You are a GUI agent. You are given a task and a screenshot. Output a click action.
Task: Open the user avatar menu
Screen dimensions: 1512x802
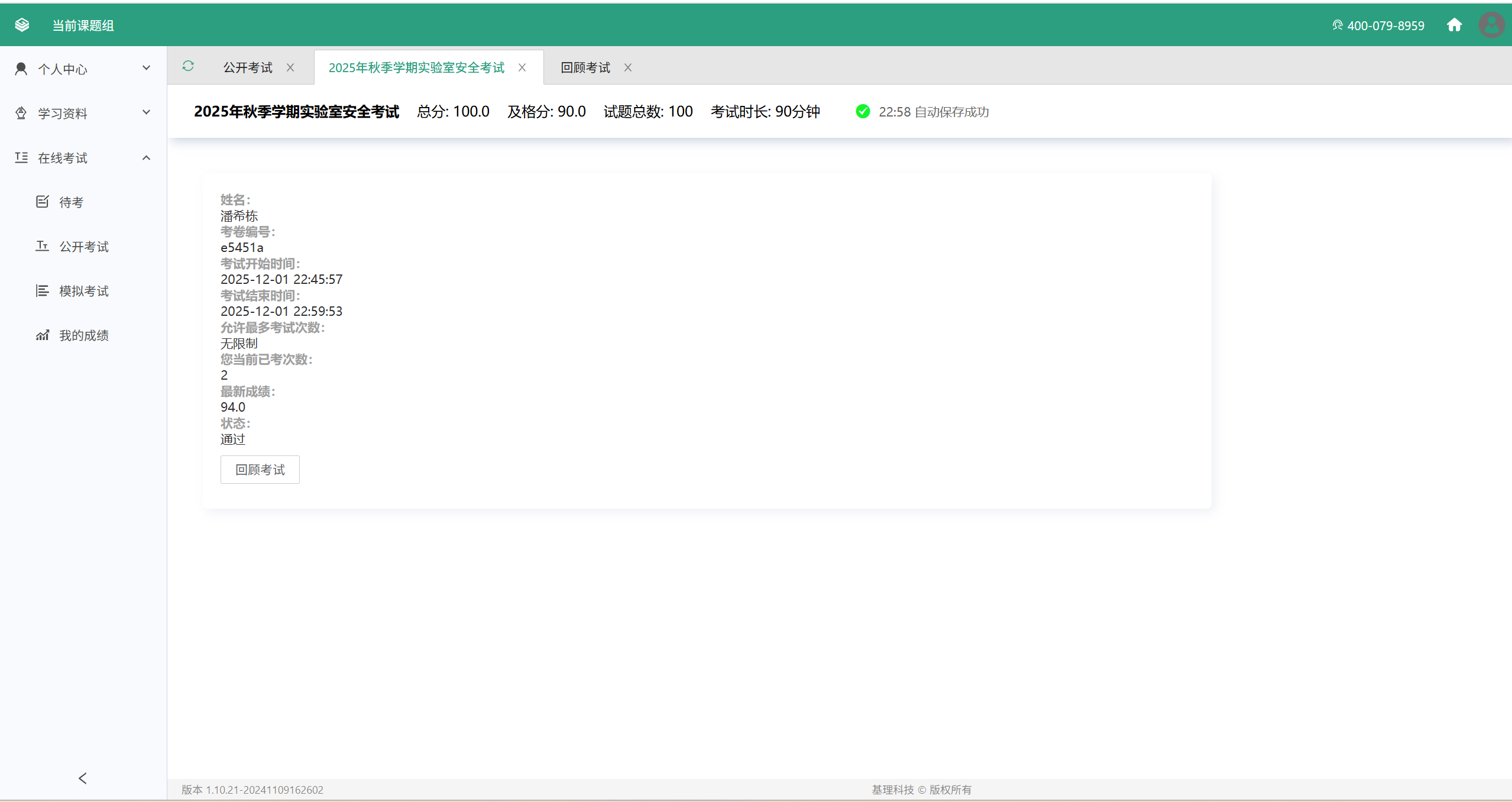1491,25
